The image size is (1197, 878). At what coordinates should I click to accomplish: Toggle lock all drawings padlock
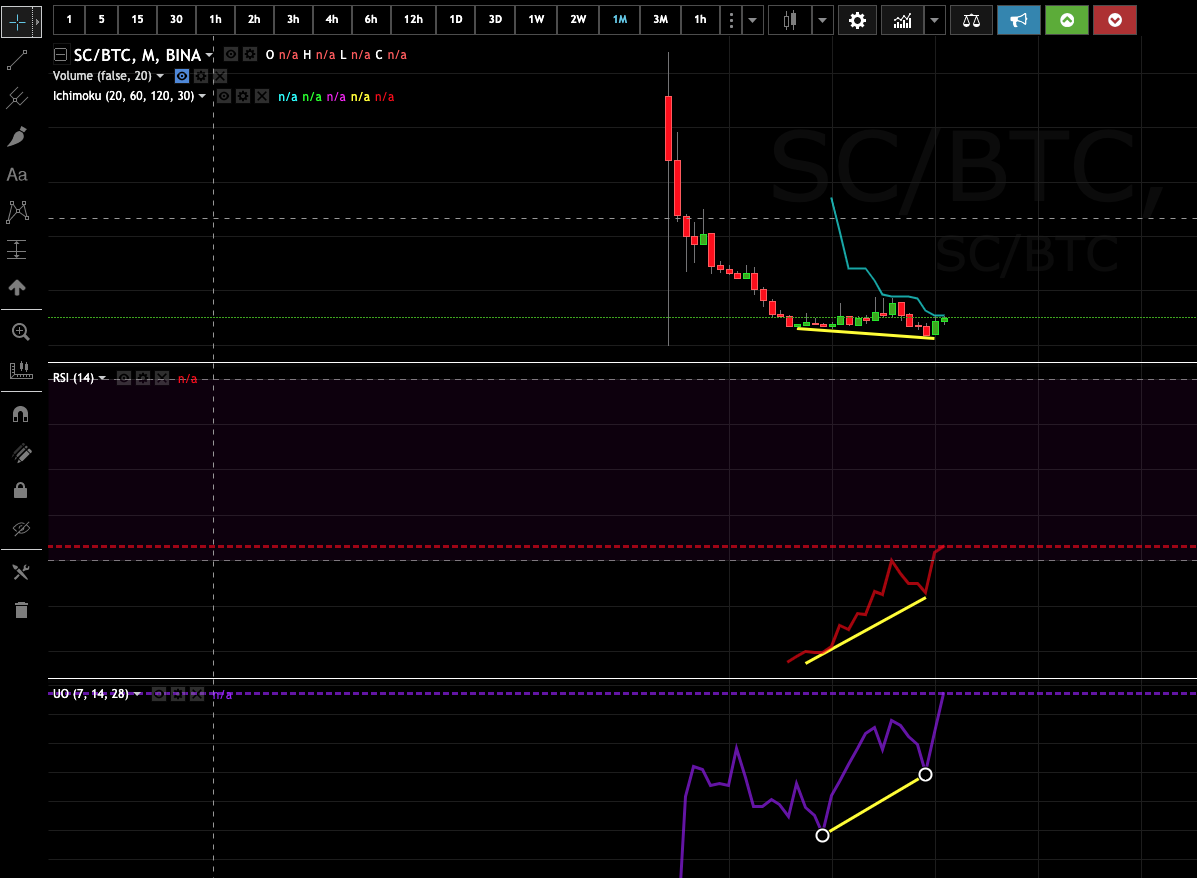pos(21,490)
